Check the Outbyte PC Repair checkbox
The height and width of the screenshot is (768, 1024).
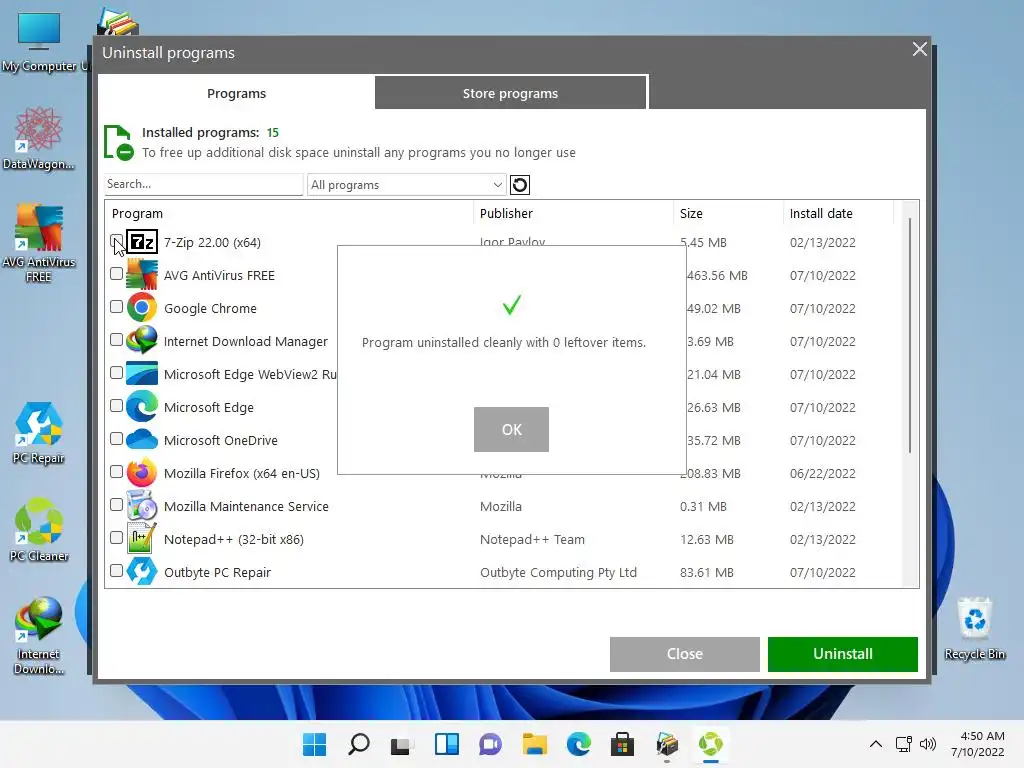(x=116, y=570)
